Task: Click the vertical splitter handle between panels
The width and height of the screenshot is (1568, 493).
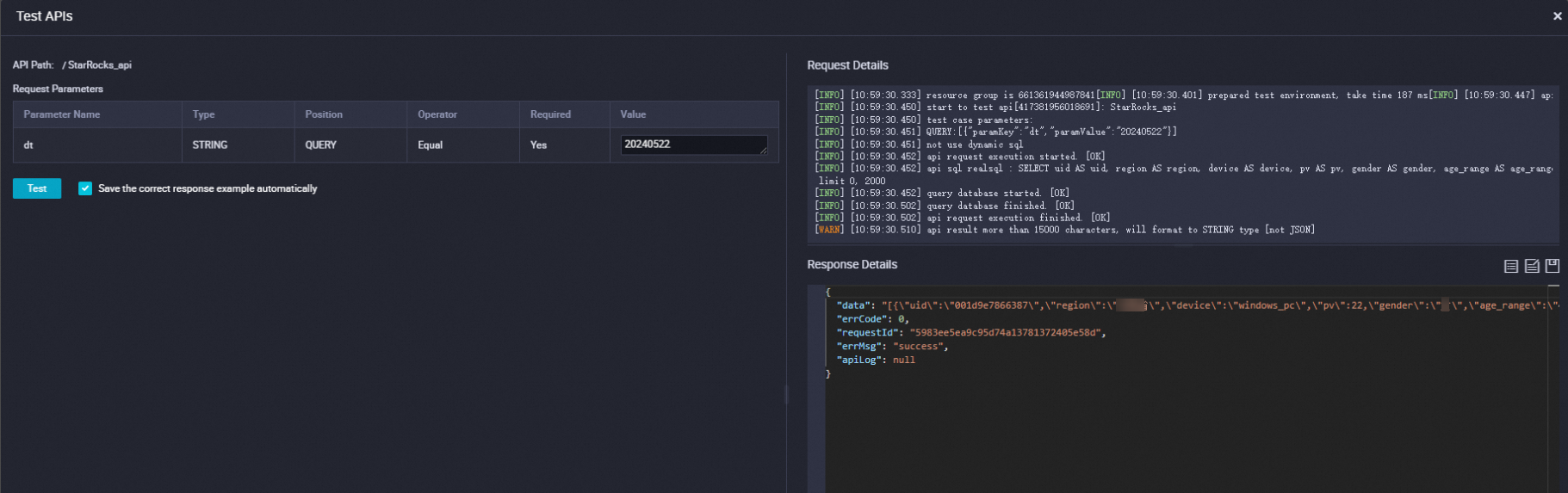Action: point(786,394)
